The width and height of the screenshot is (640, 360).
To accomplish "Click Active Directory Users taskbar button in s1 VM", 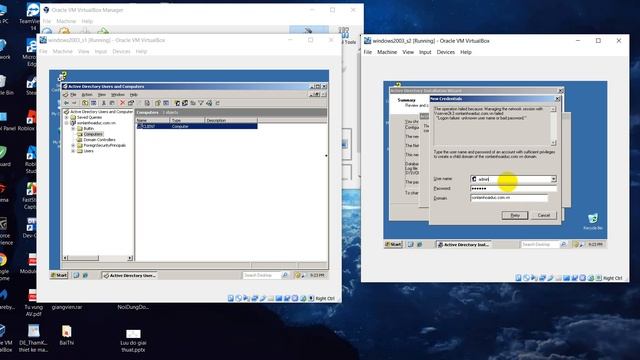I will point(129,276).
